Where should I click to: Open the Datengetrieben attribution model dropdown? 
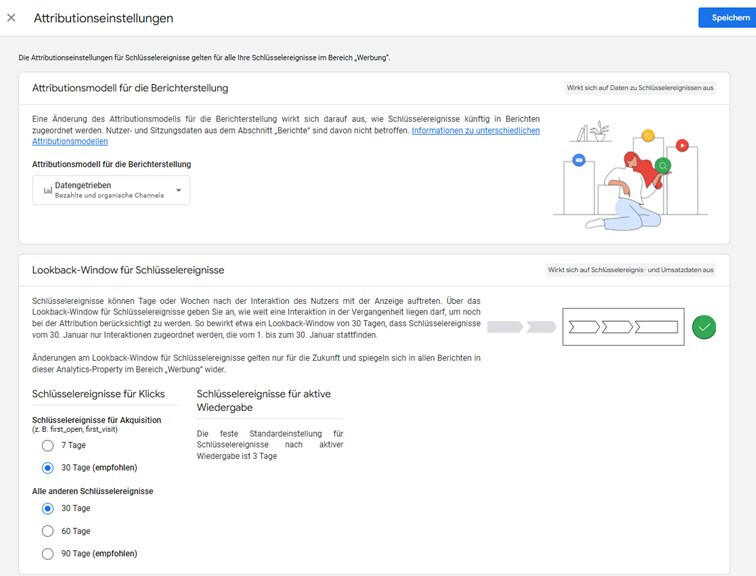click(111, 190)
